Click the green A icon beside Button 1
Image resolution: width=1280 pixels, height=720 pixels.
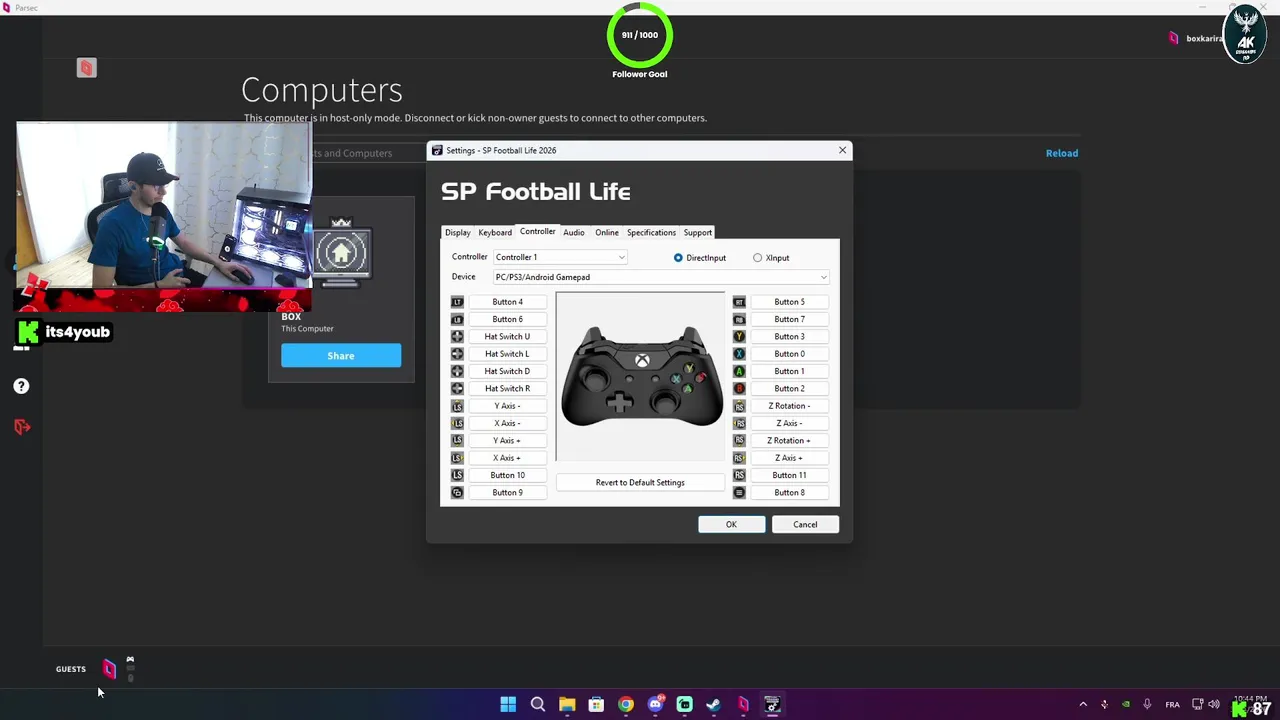point(739,371)
